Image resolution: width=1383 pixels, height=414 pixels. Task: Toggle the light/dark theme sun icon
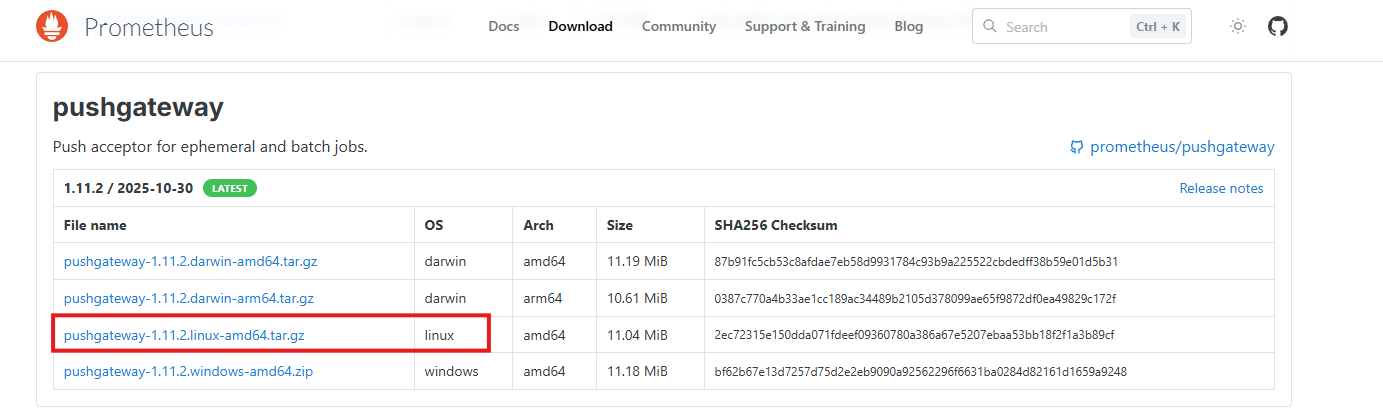coord(1238,27)
